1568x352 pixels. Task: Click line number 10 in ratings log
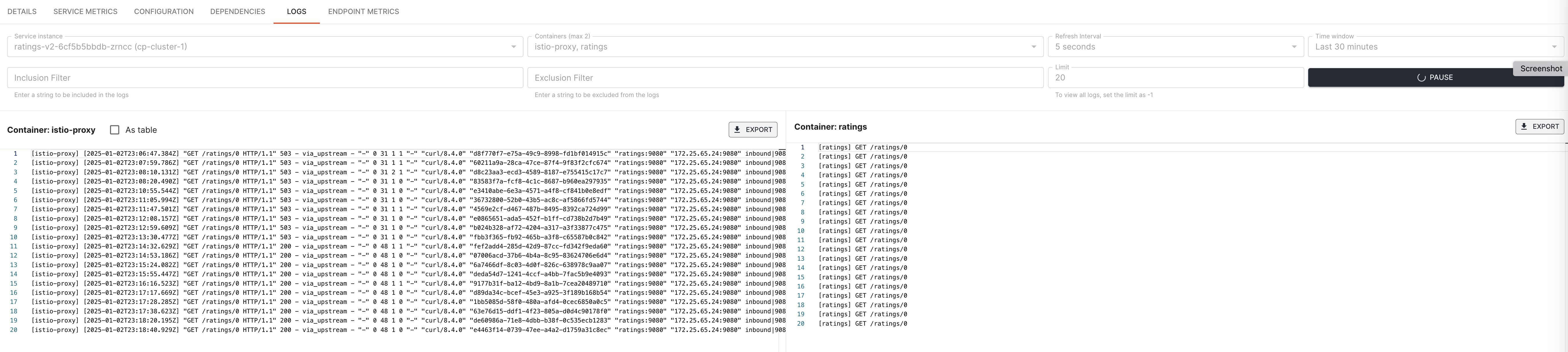[800, 231]
